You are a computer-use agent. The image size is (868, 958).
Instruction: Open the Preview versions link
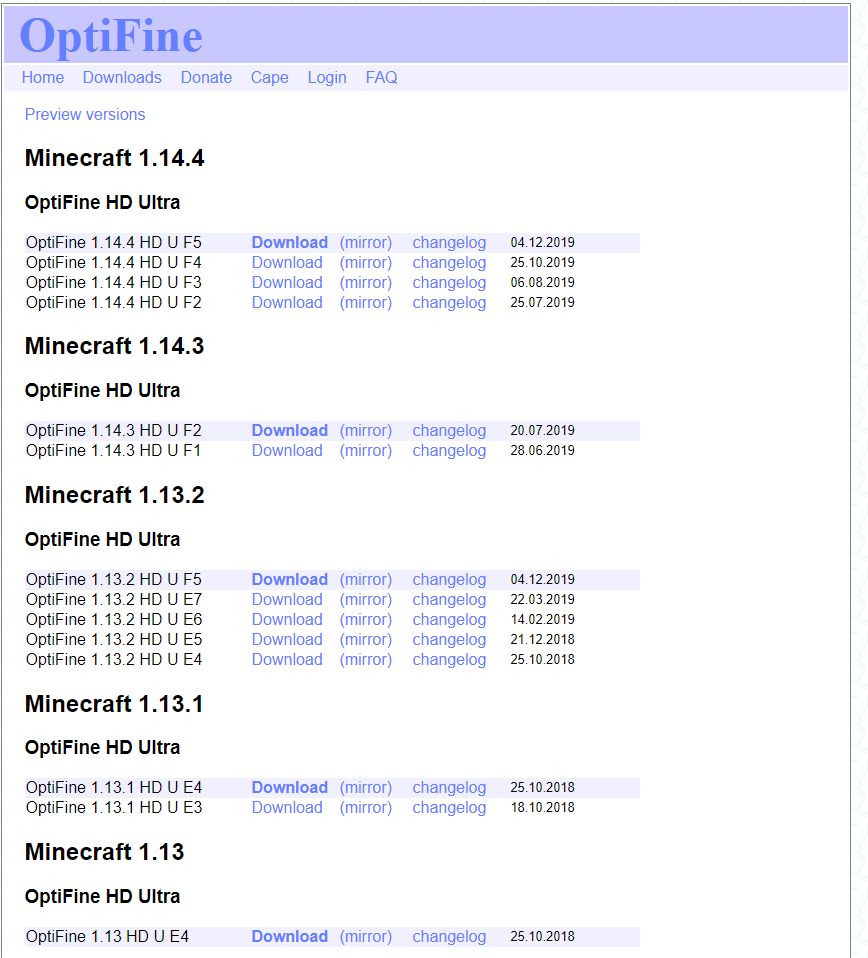85,114
